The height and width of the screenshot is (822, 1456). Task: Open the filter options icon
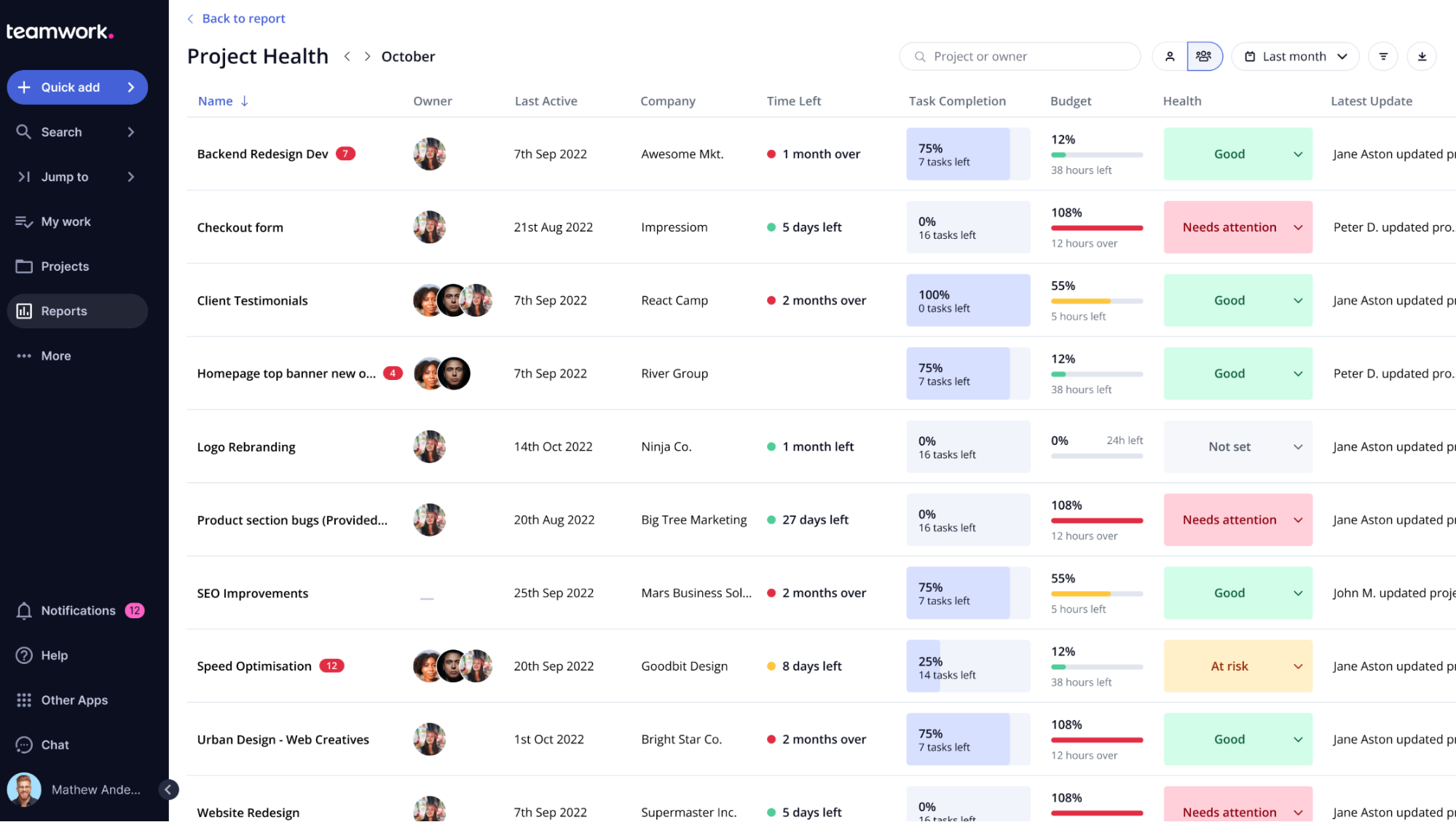point(1382,56)
